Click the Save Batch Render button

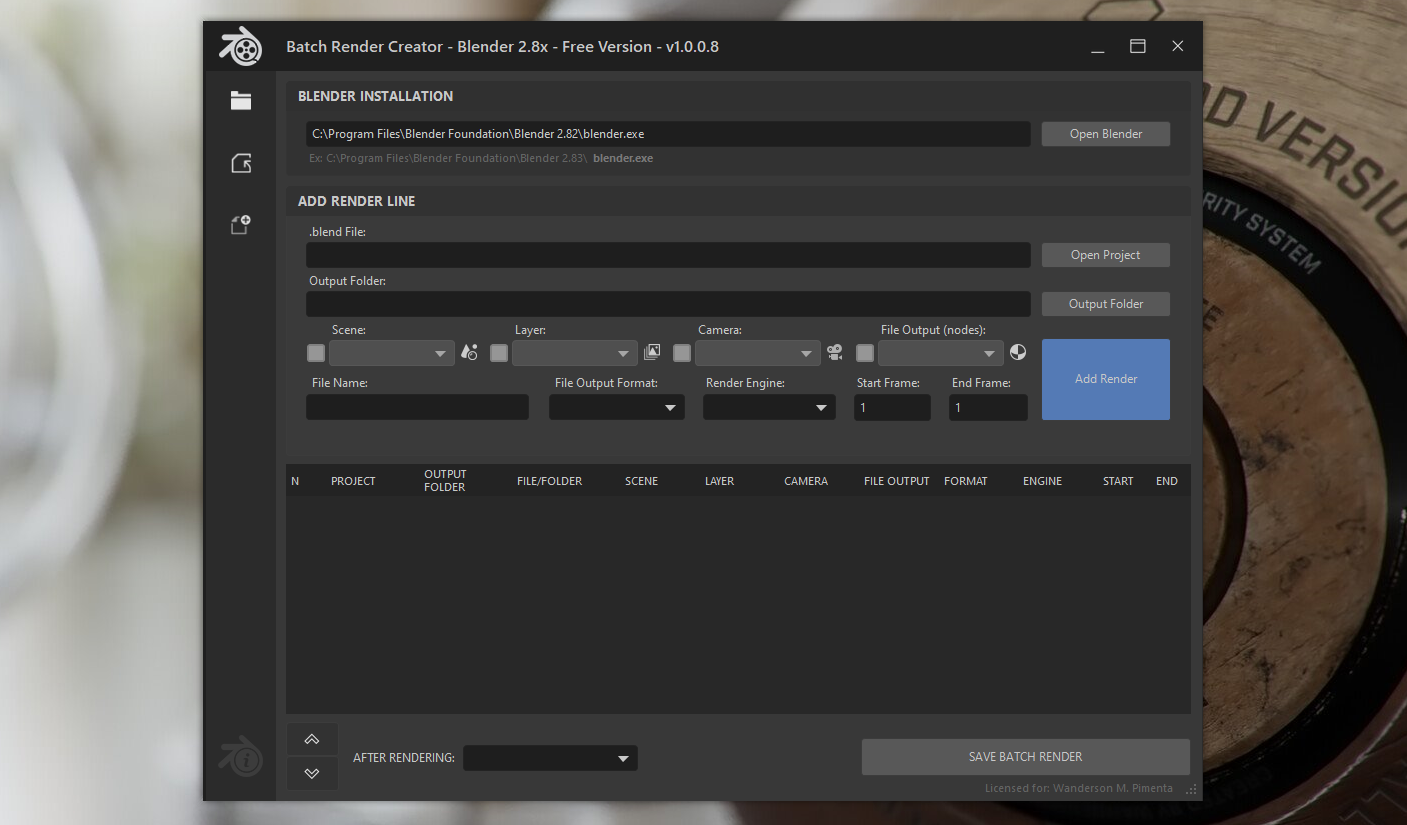tap(1025, 757)
